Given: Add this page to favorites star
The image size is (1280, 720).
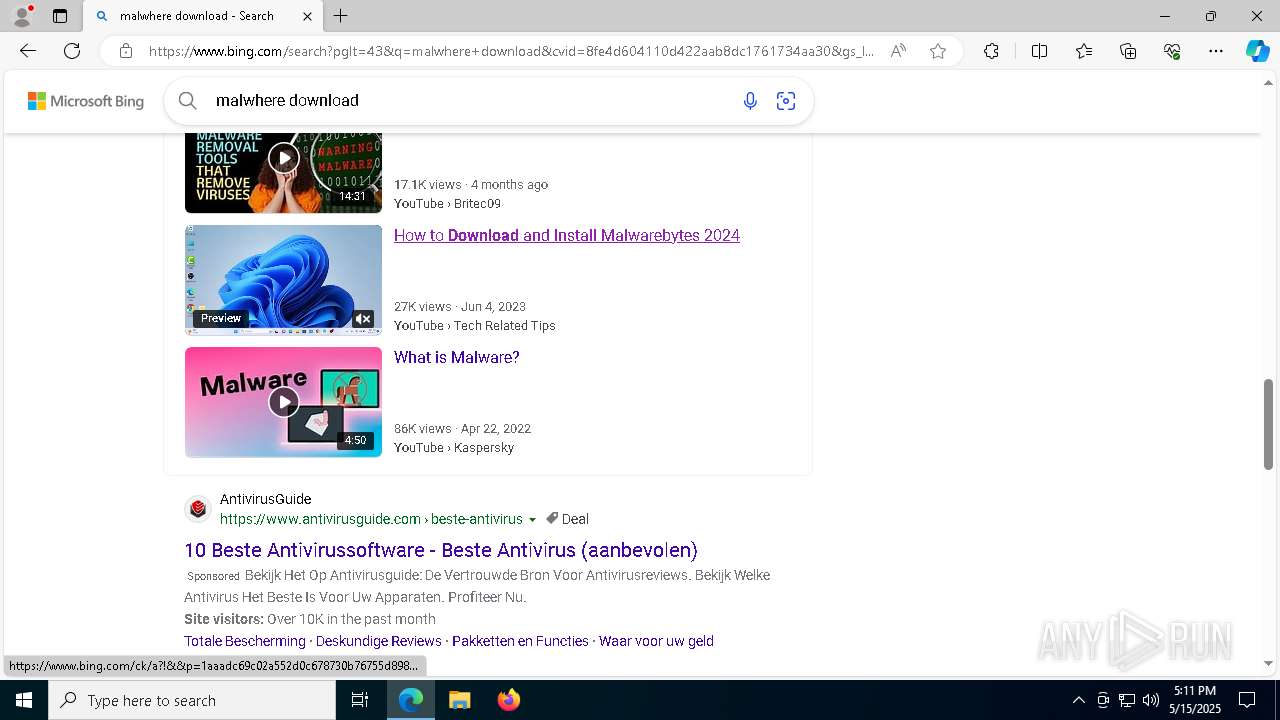Looking at the screenshot, I should pos(938,51).
